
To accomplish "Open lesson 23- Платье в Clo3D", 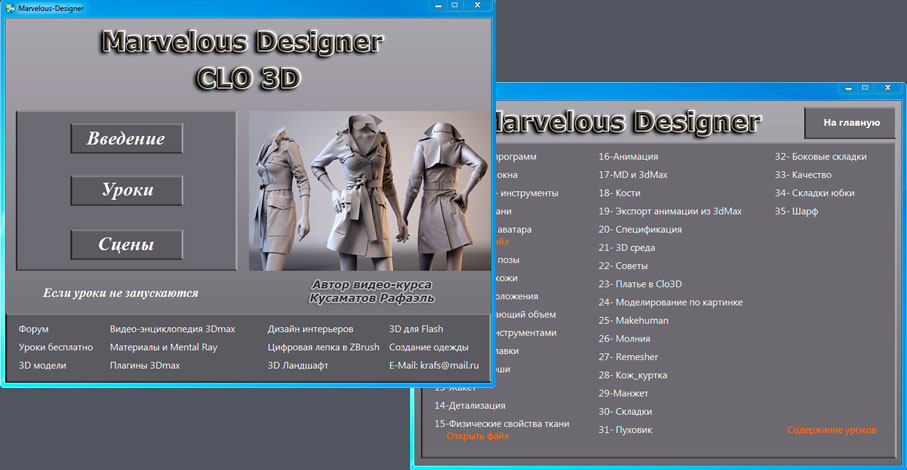I will point(640,284).
